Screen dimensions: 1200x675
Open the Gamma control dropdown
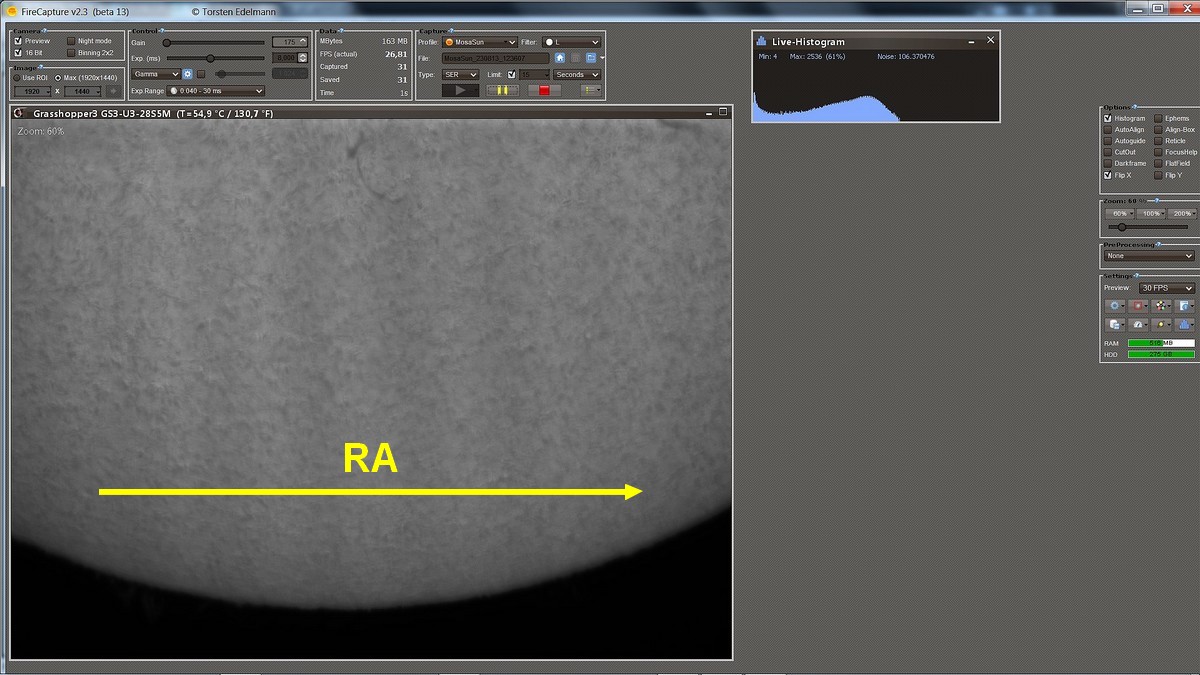click(156, 74)
